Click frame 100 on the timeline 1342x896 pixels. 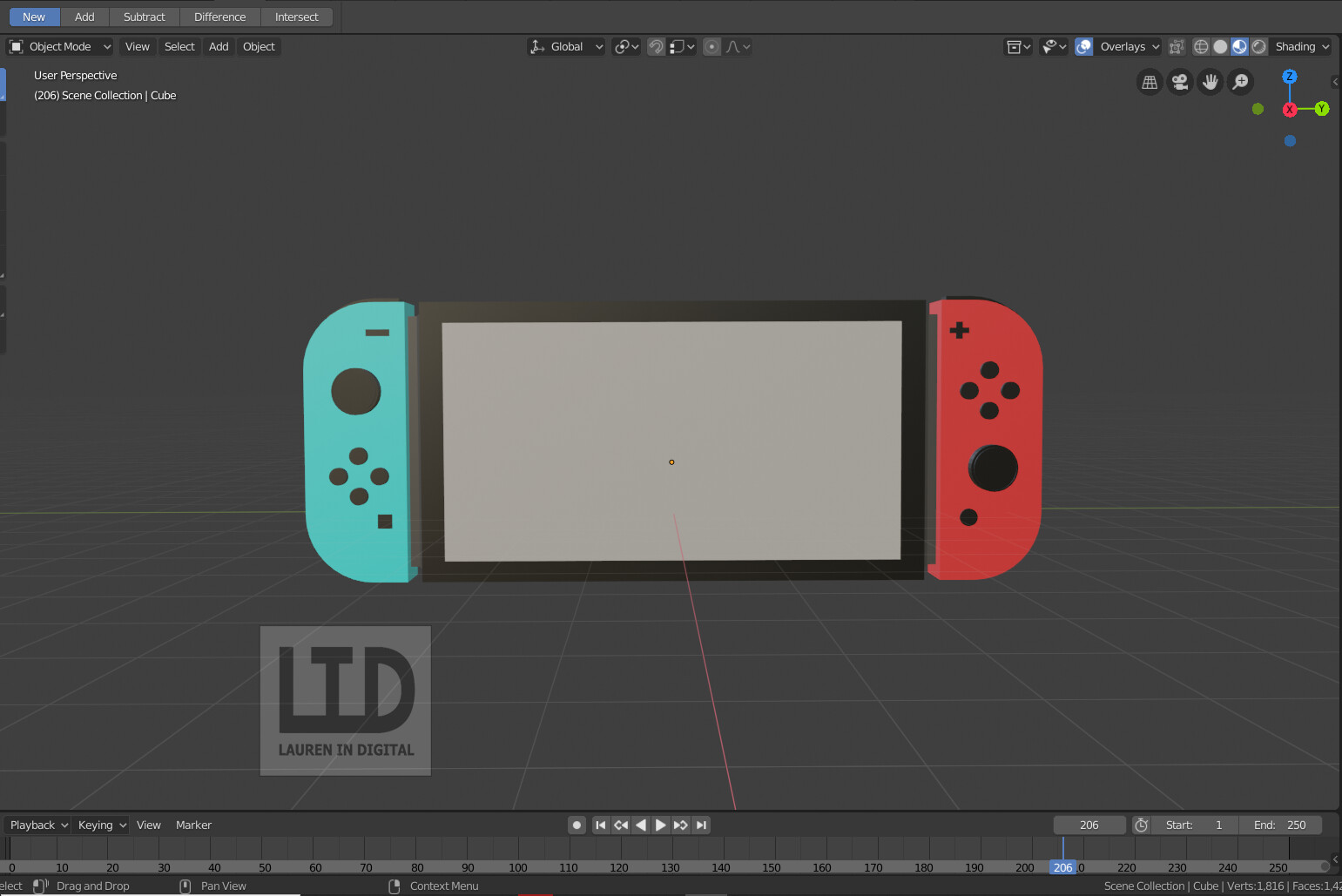517,867
